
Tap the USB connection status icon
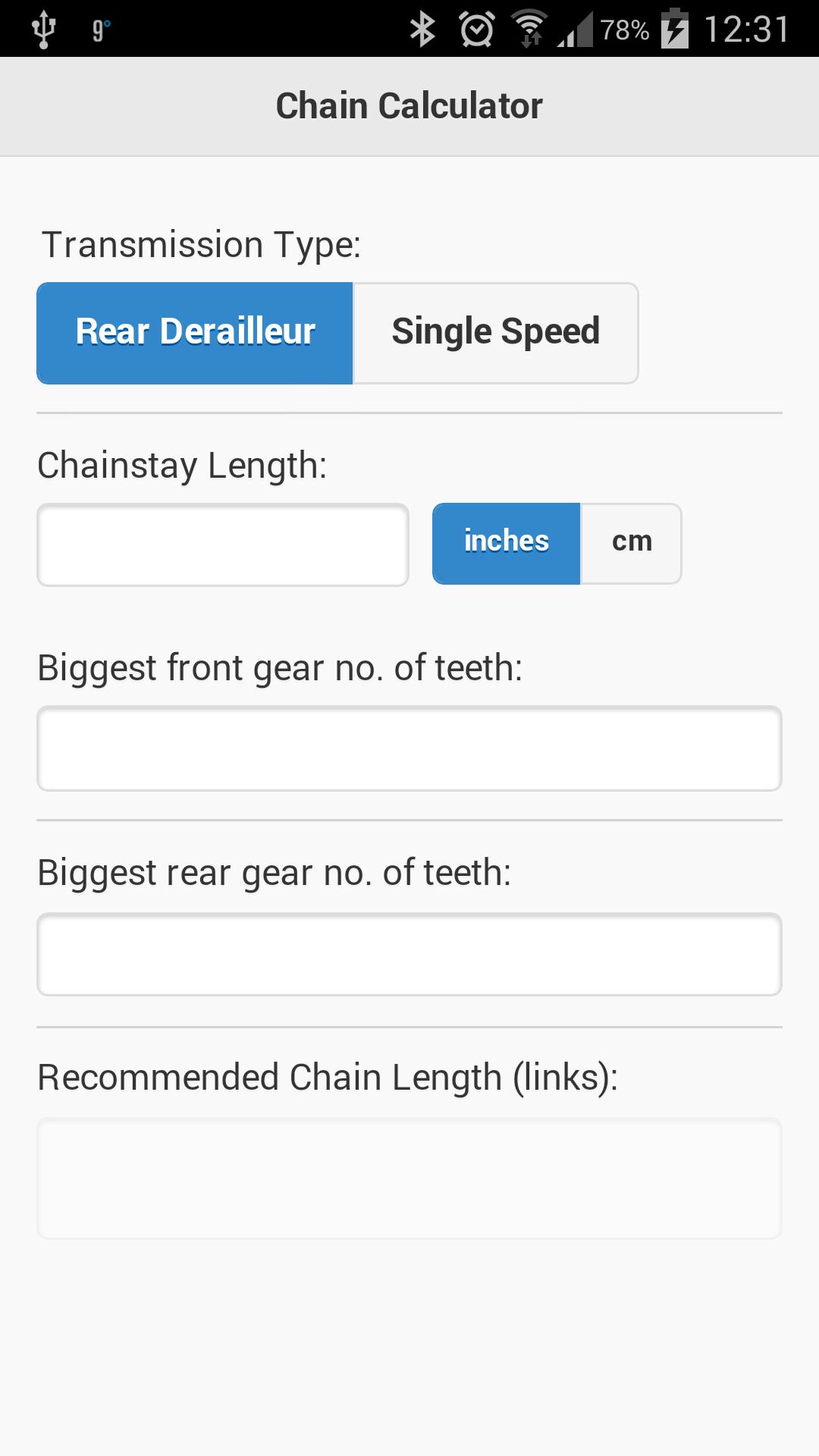point(43,30)
